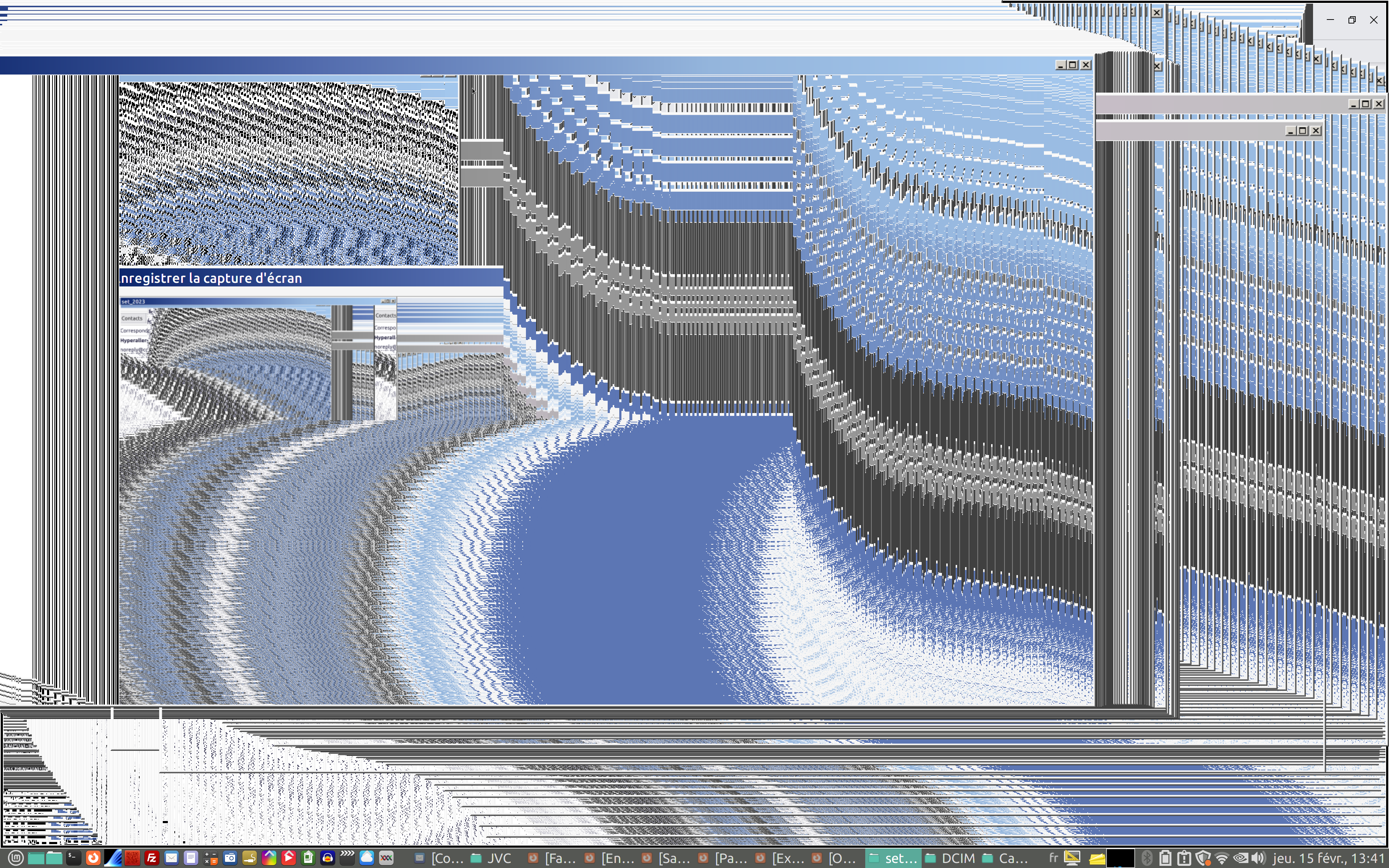
Task: Activate the highlighted set… taskbar window
Action: point(893,858)
